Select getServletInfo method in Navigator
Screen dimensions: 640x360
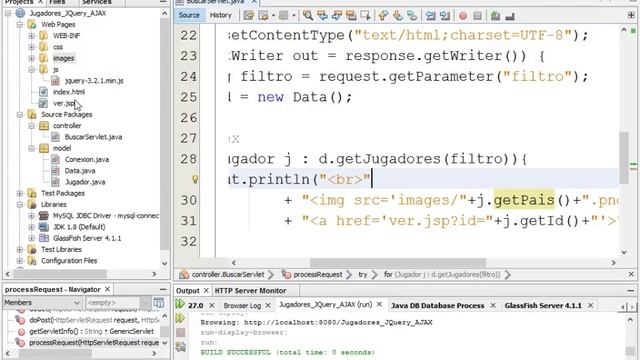91,331
